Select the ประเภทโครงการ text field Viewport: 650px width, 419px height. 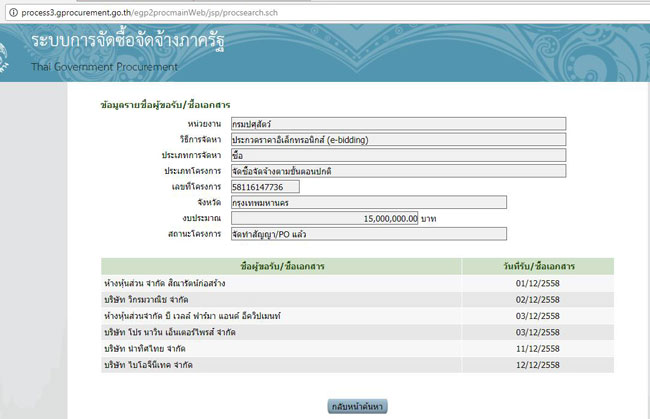(x=397, y=171)
